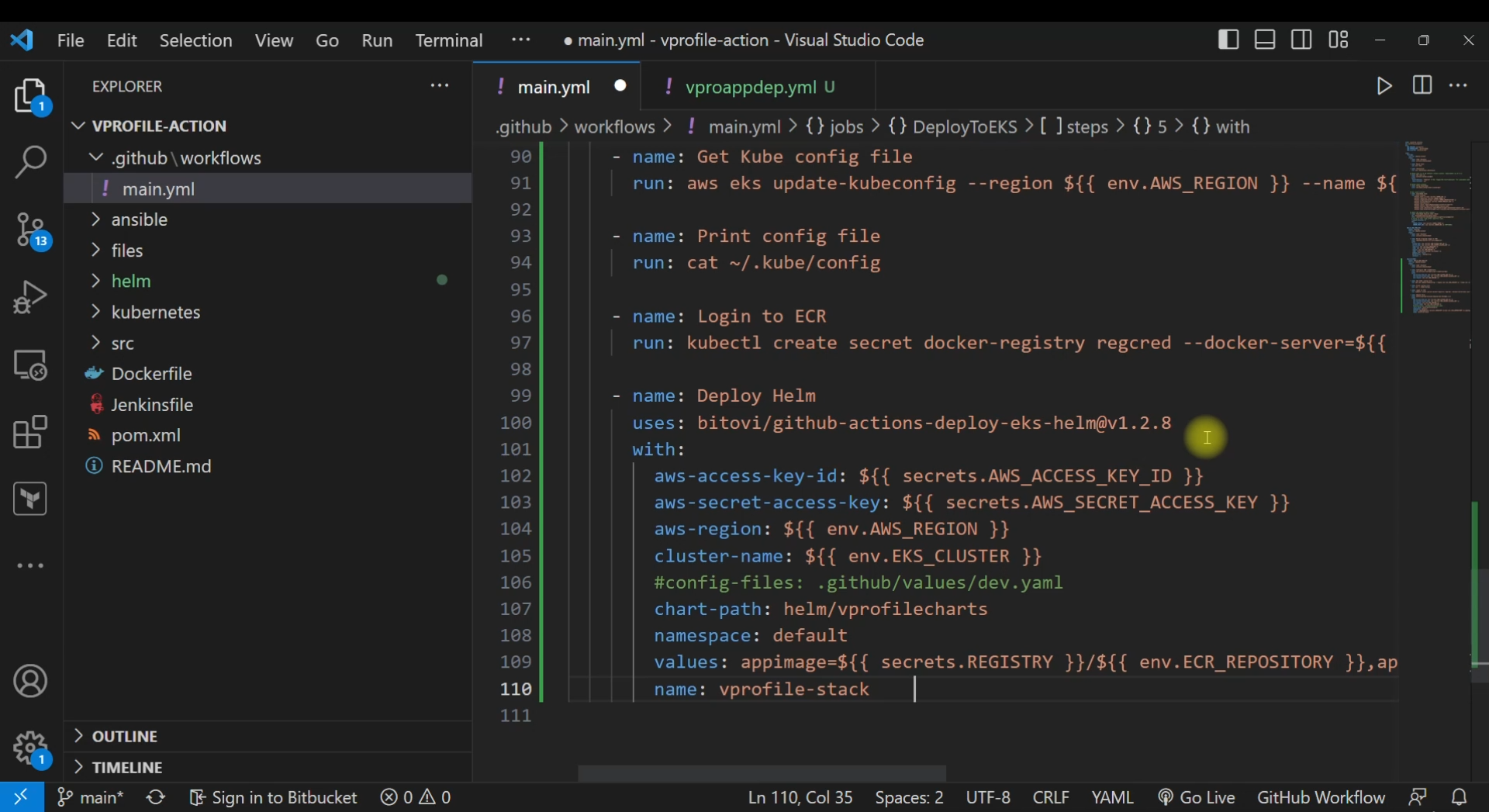Open the Terminal menu
The height and width of the screenshot is (812, 1489).
coord(449,40)
